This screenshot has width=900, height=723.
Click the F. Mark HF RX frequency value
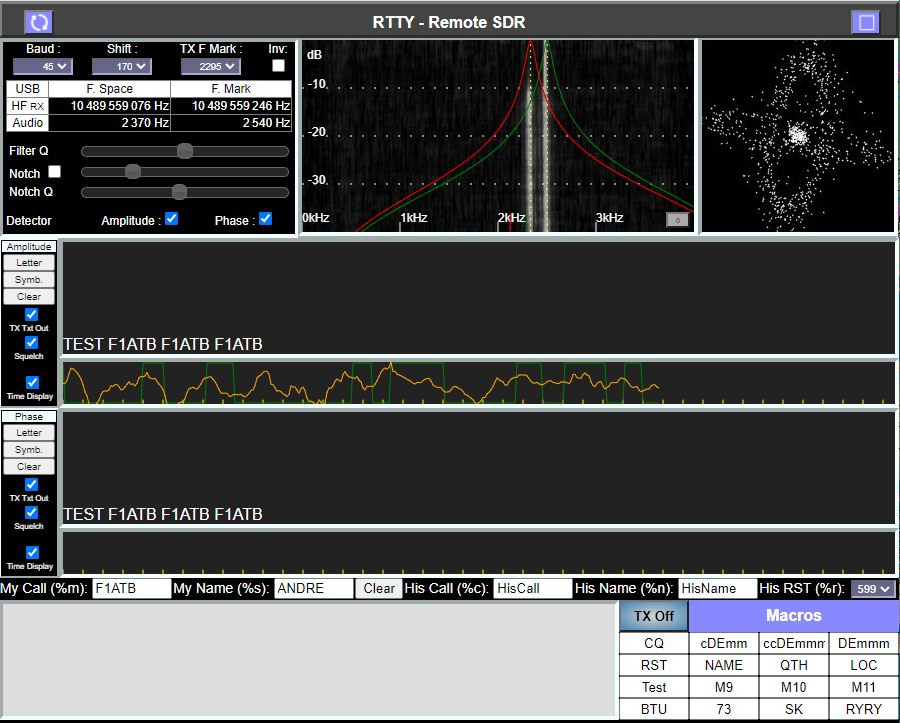pos(231,106)
